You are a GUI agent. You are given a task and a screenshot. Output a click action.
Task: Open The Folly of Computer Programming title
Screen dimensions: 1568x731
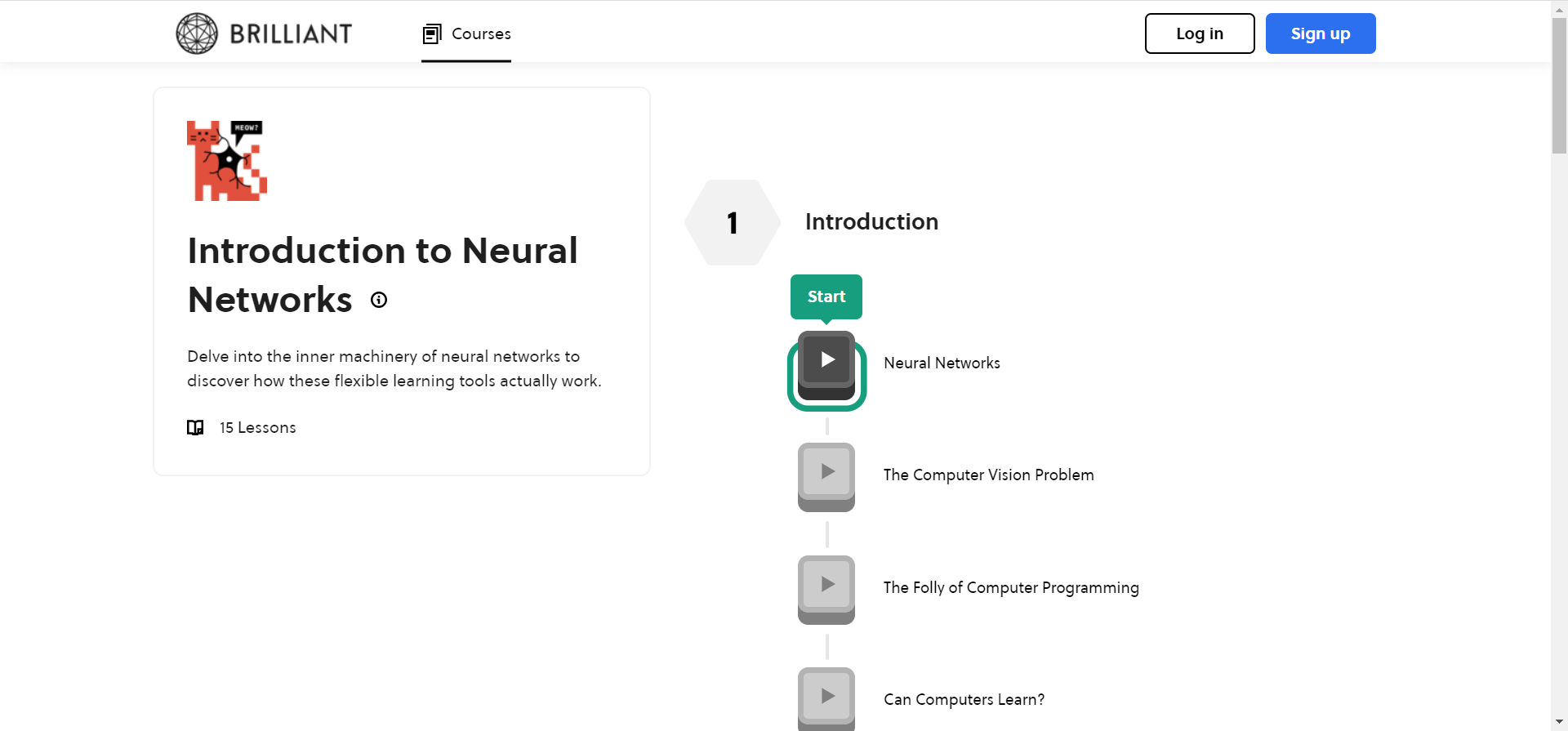[1010, 588]
